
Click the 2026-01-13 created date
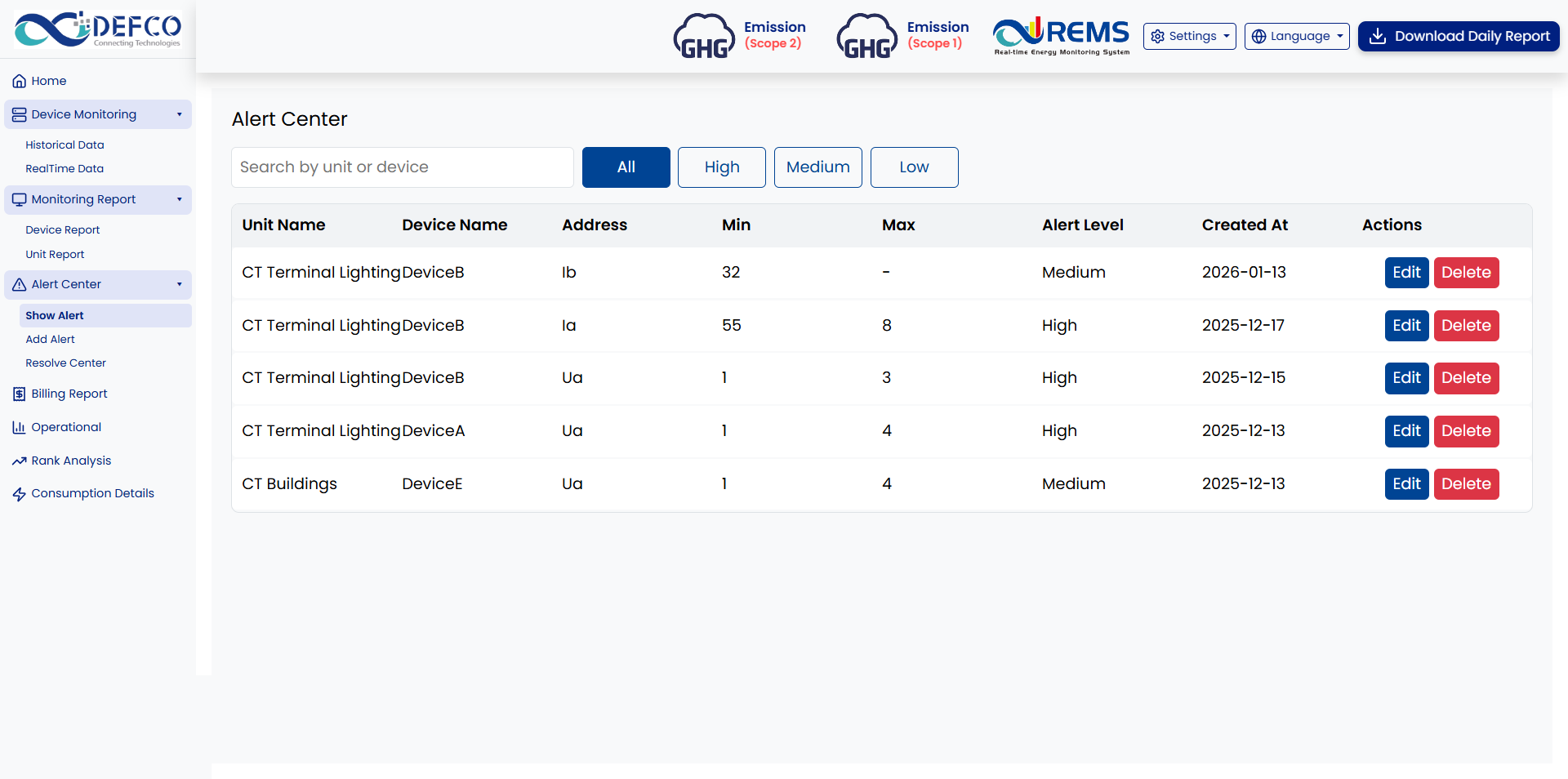(1244, 273)
